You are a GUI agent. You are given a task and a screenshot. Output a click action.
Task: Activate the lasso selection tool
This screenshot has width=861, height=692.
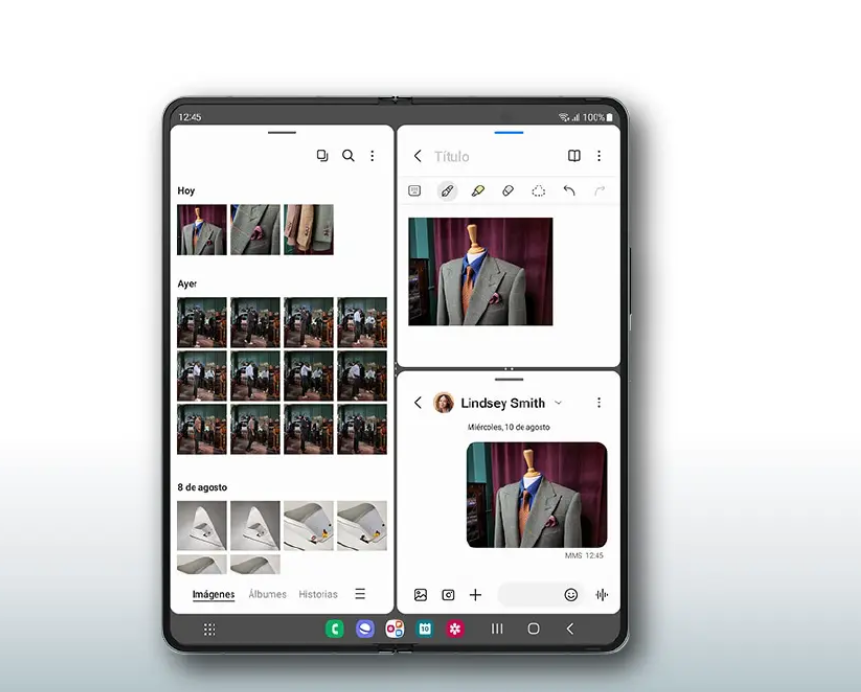coord(538,191)
